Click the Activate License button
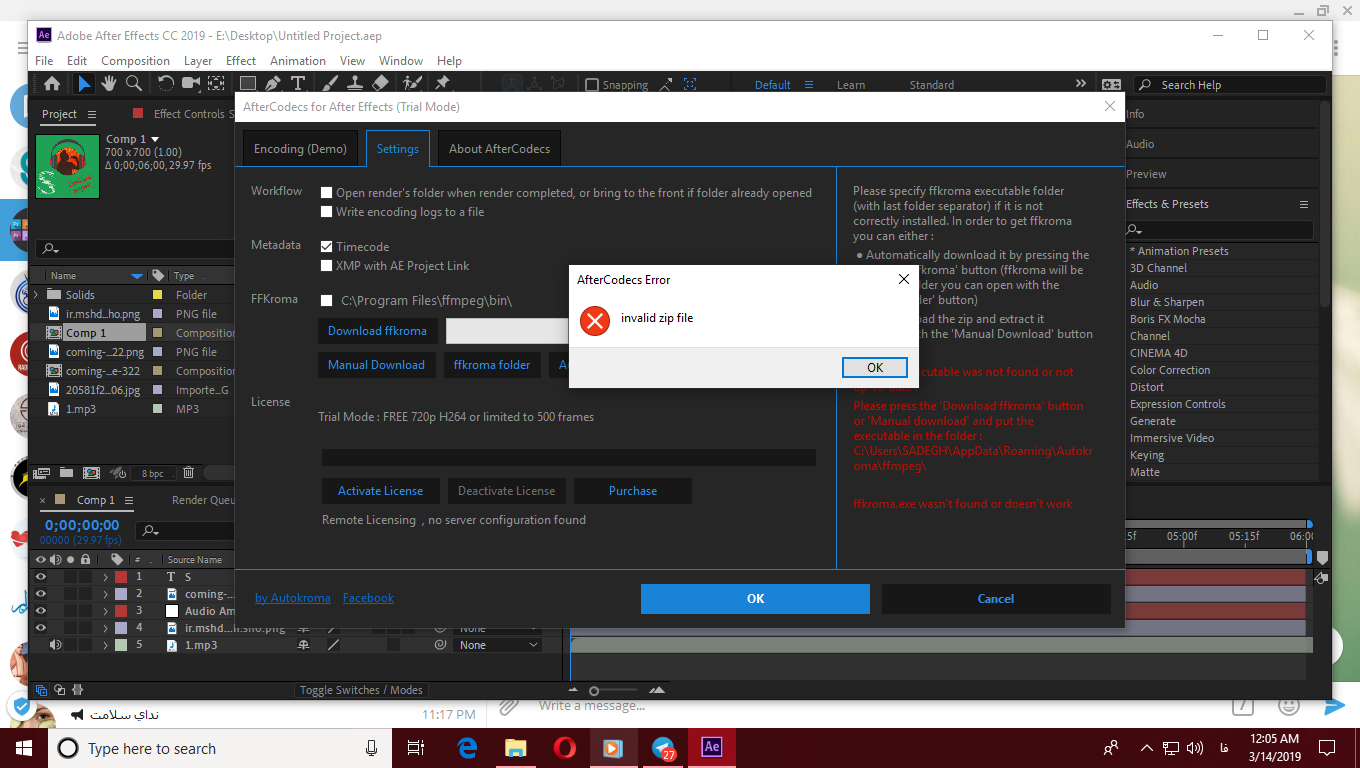1360x768 pixels. [380, 491]
